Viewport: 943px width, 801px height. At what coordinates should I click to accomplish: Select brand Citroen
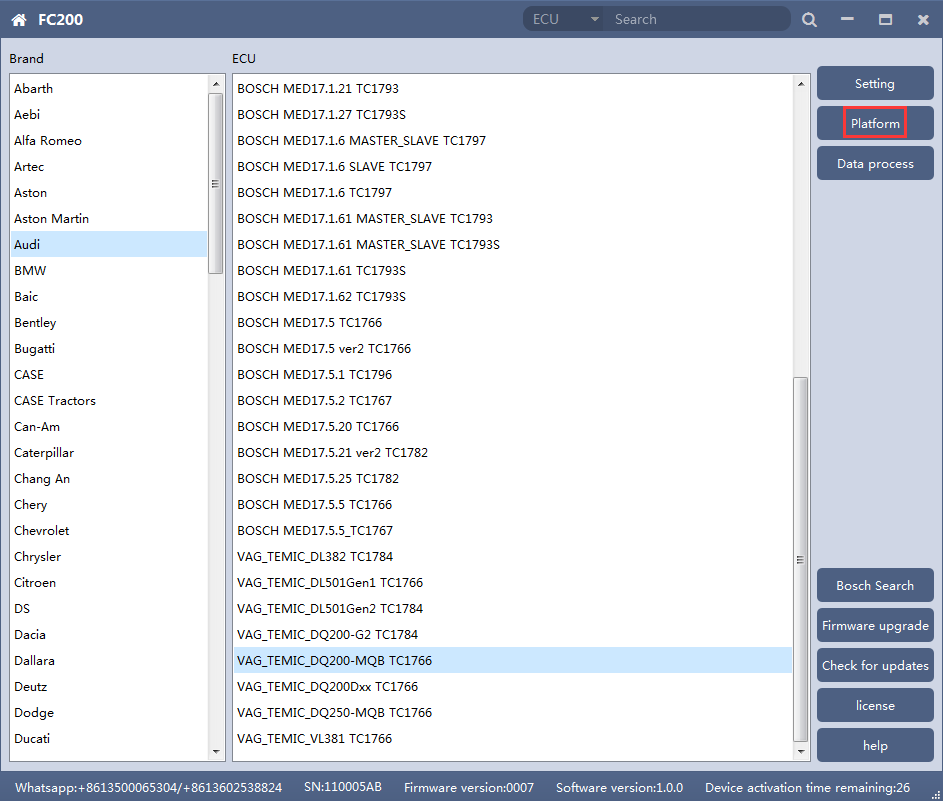coord(109,583)
